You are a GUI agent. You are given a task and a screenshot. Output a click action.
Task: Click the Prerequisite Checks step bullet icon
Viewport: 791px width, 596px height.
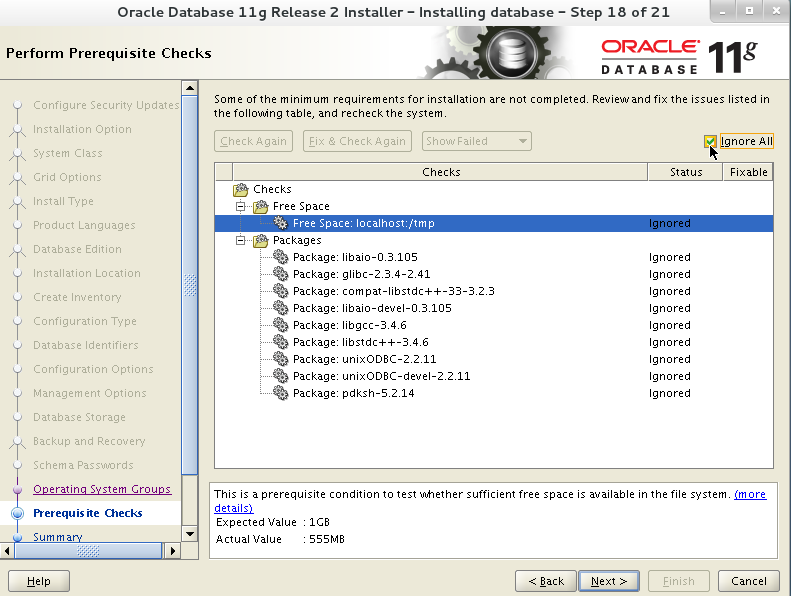coord(18,513)
